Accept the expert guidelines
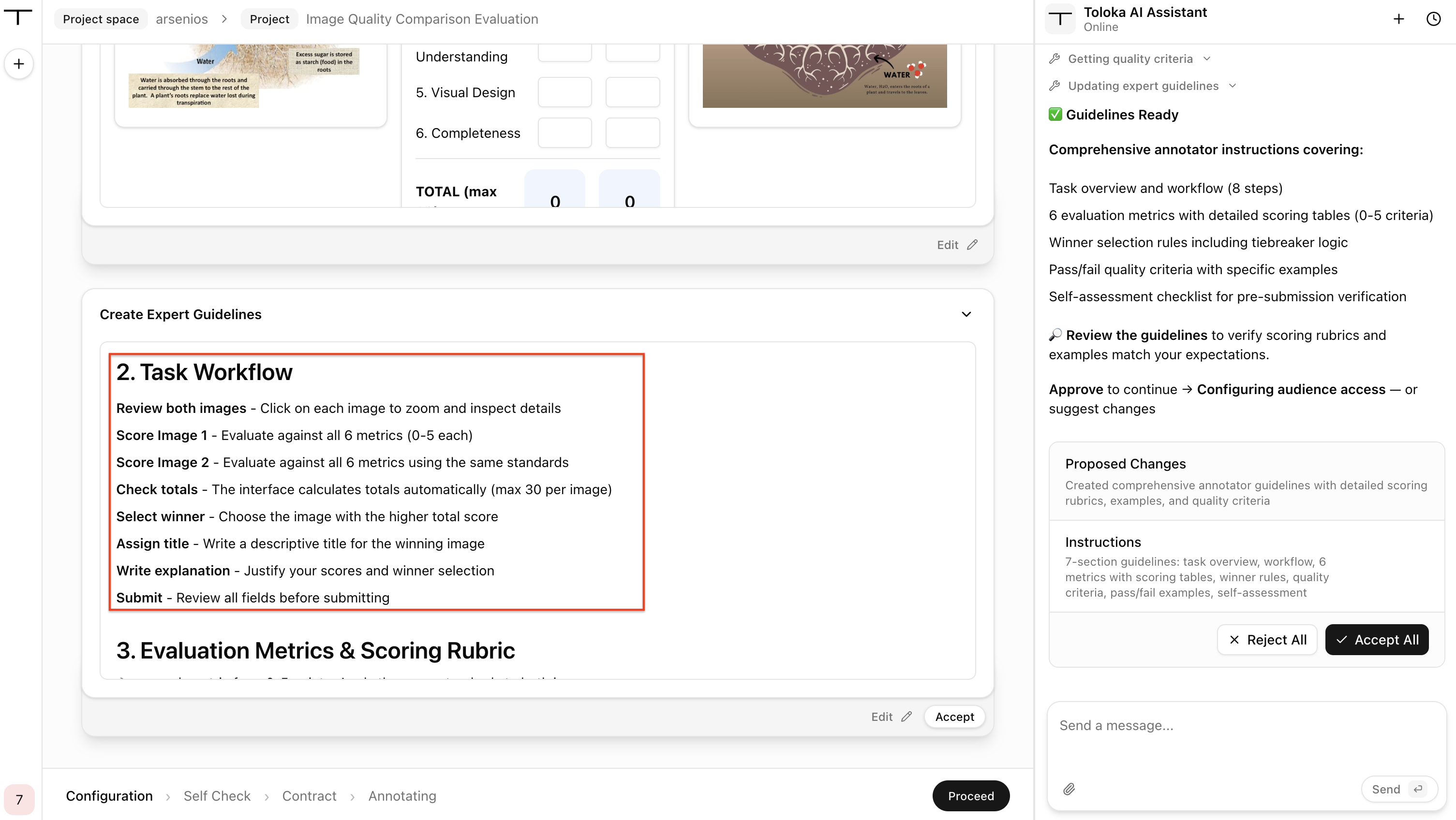 pyautogui.click(x=954, y=717)
